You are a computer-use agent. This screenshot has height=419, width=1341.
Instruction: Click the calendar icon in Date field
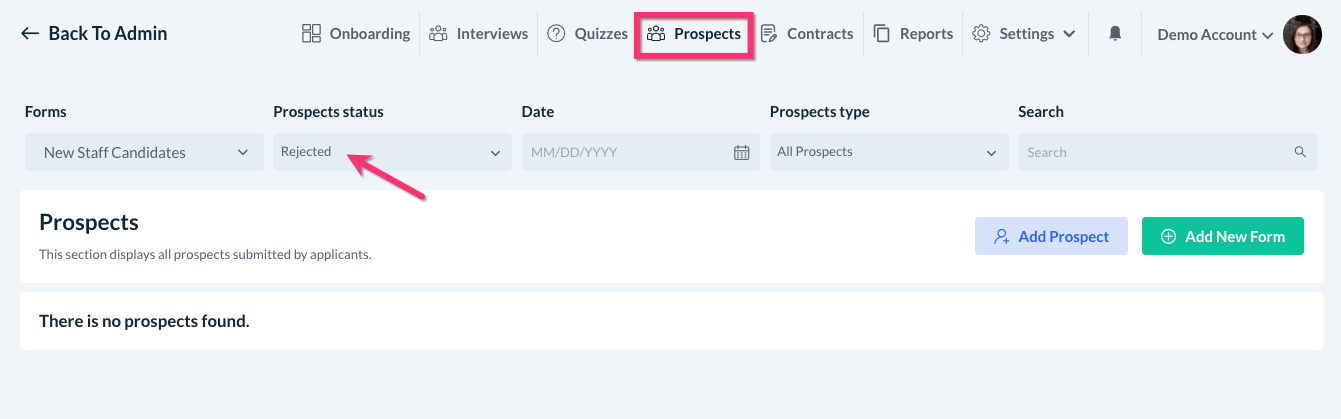(x=741, y=153)
